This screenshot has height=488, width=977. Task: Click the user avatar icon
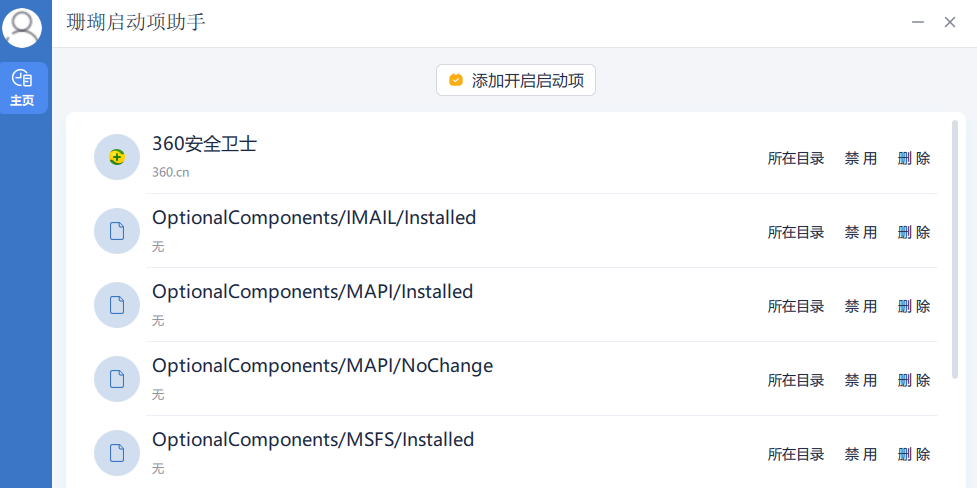point(22,27)
